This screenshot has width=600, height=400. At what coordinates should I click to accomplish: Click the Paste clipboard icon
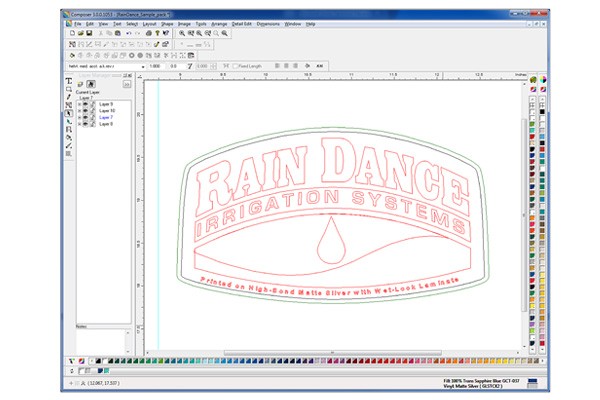click(118, 33)
